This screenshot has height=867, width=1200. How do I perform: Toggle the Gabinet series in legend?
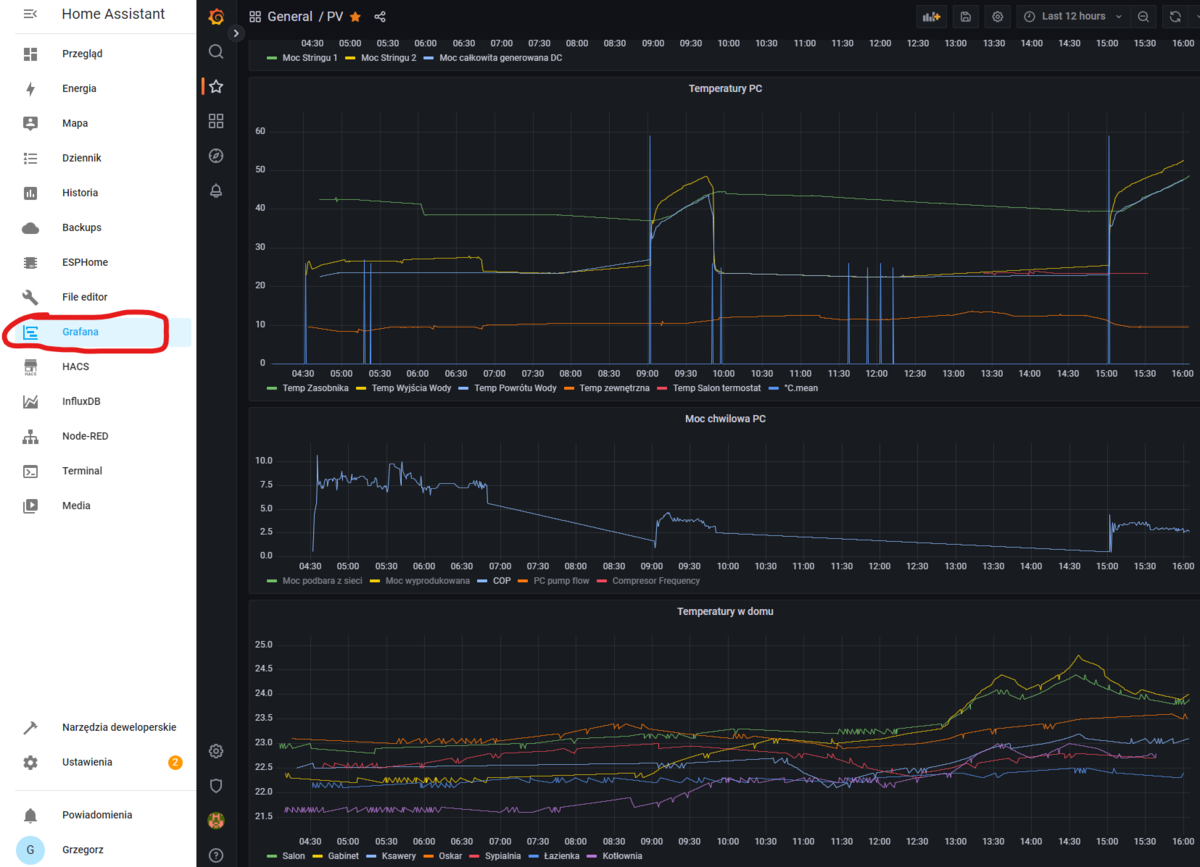click(342, 856)
